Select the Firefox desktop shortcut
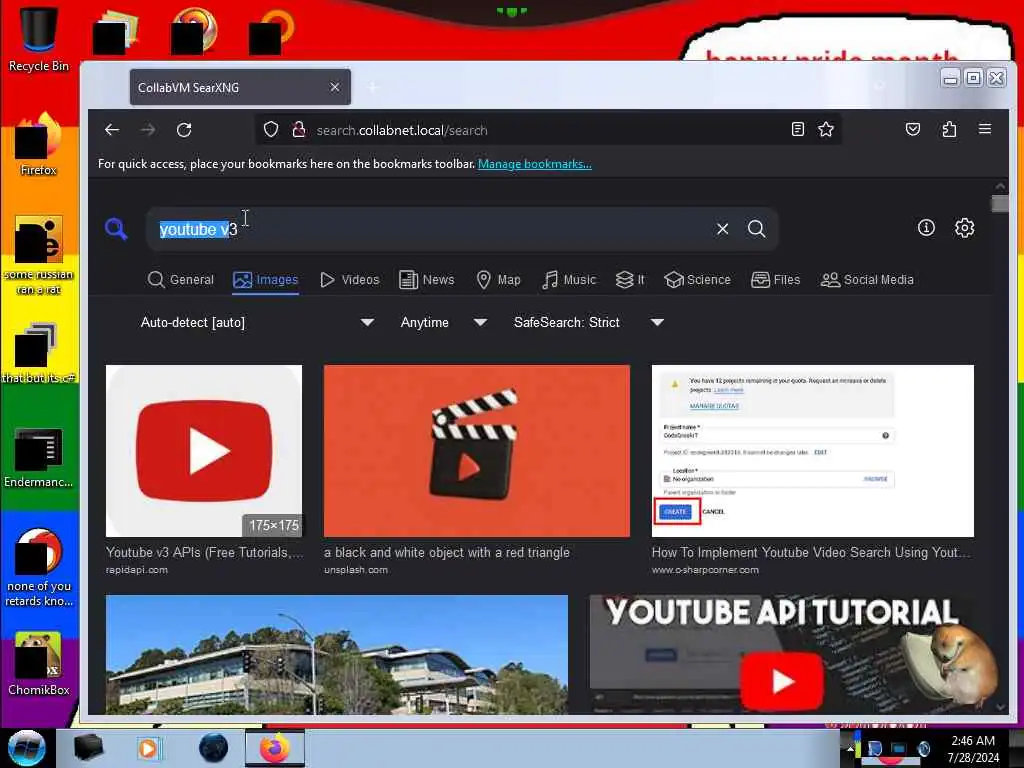 [x=39, y=145]
